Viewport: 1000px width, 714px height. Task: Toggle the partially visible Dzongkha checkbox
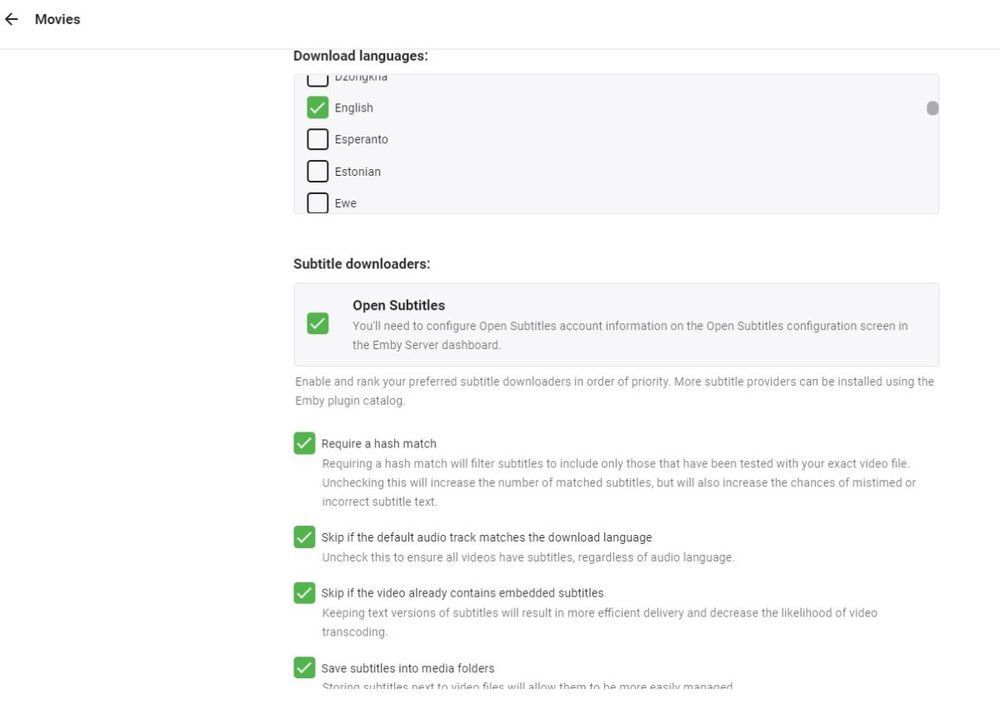click(x=318, y=79)
